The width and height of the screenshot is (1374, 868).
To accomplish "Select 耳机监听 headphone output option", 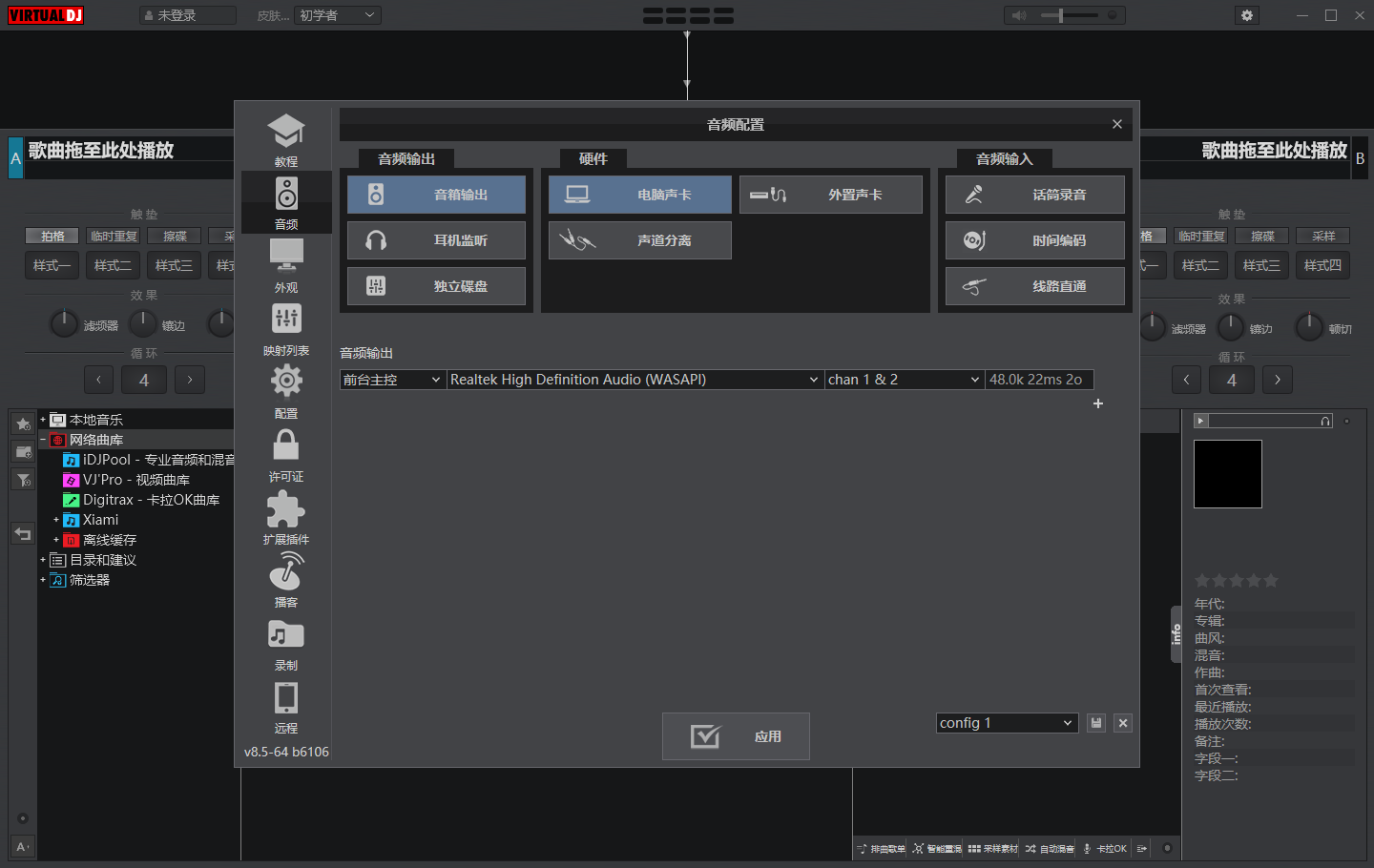I will [x=436, y=240].
